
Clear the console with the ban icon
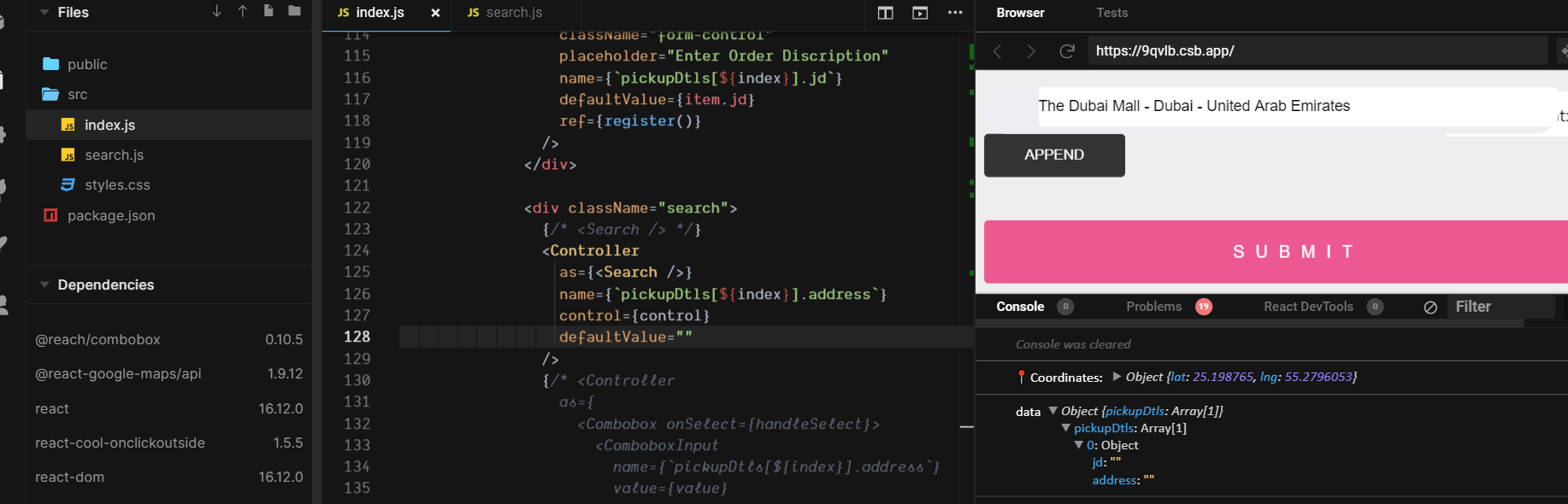[1430, 308]
